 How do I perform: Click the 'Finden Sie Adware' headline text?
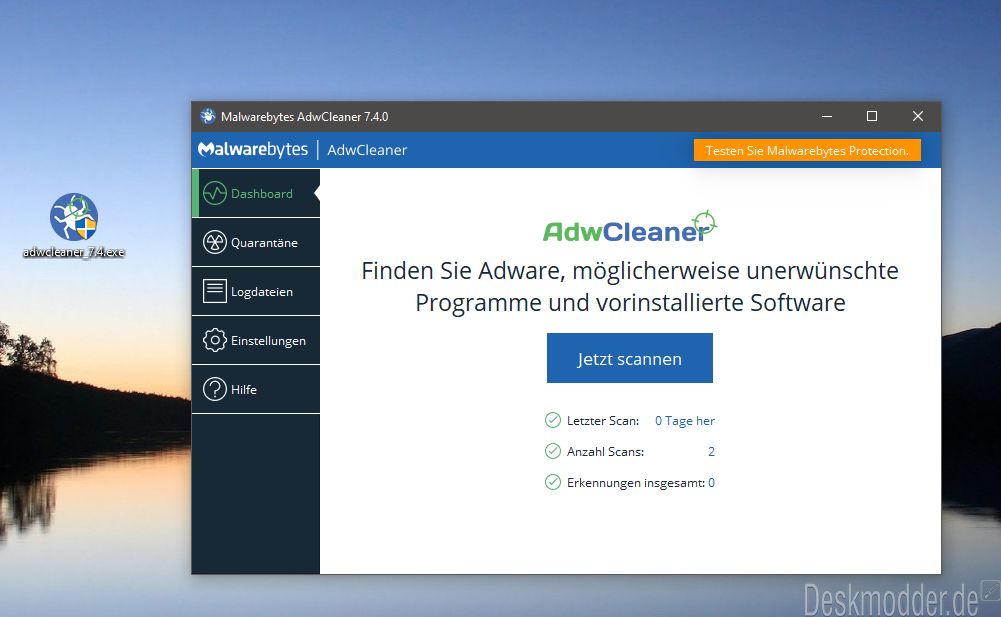(x=629, y=286)
